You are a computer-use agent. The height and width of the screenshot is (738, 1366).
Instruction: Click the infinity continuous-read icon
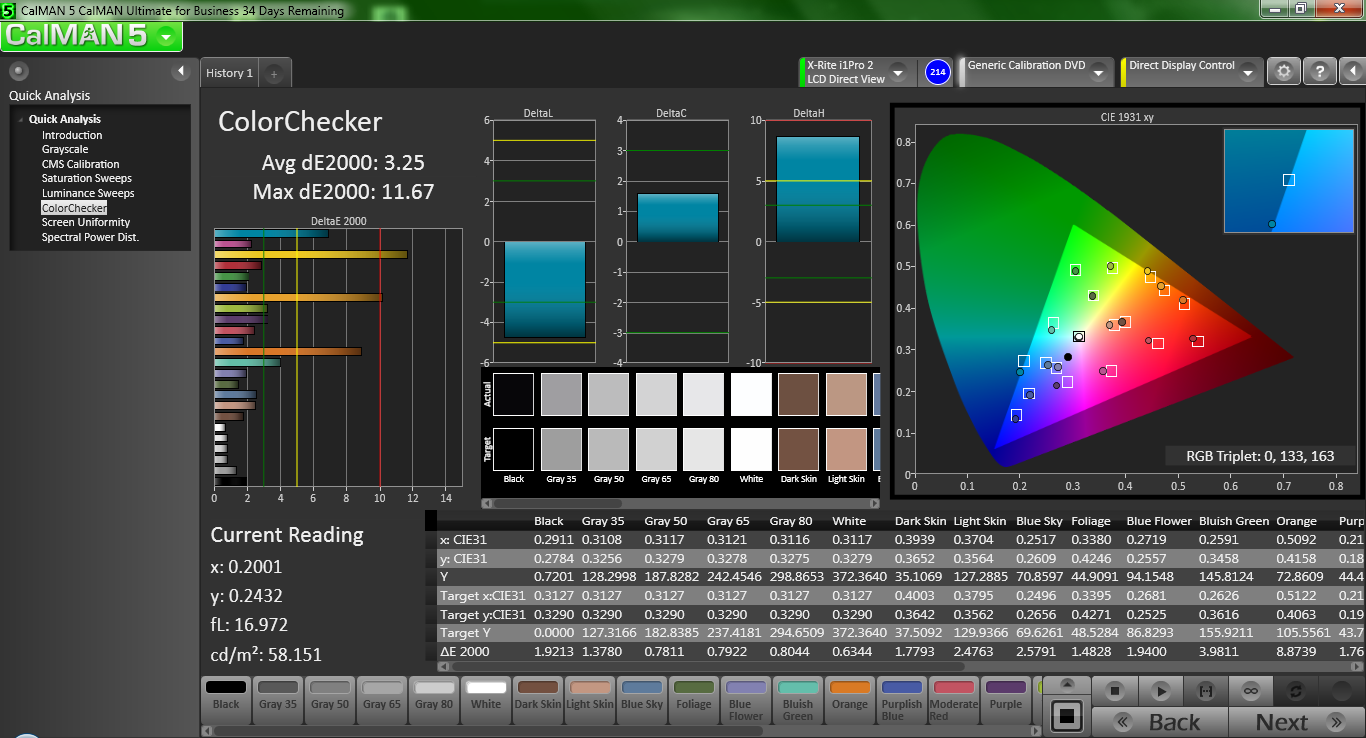click(1250, 690)
